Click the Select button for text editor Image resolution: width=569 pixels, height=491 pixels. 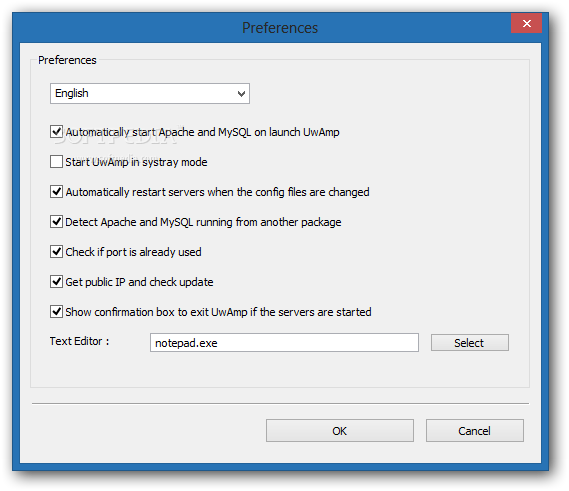pos(470,343)
